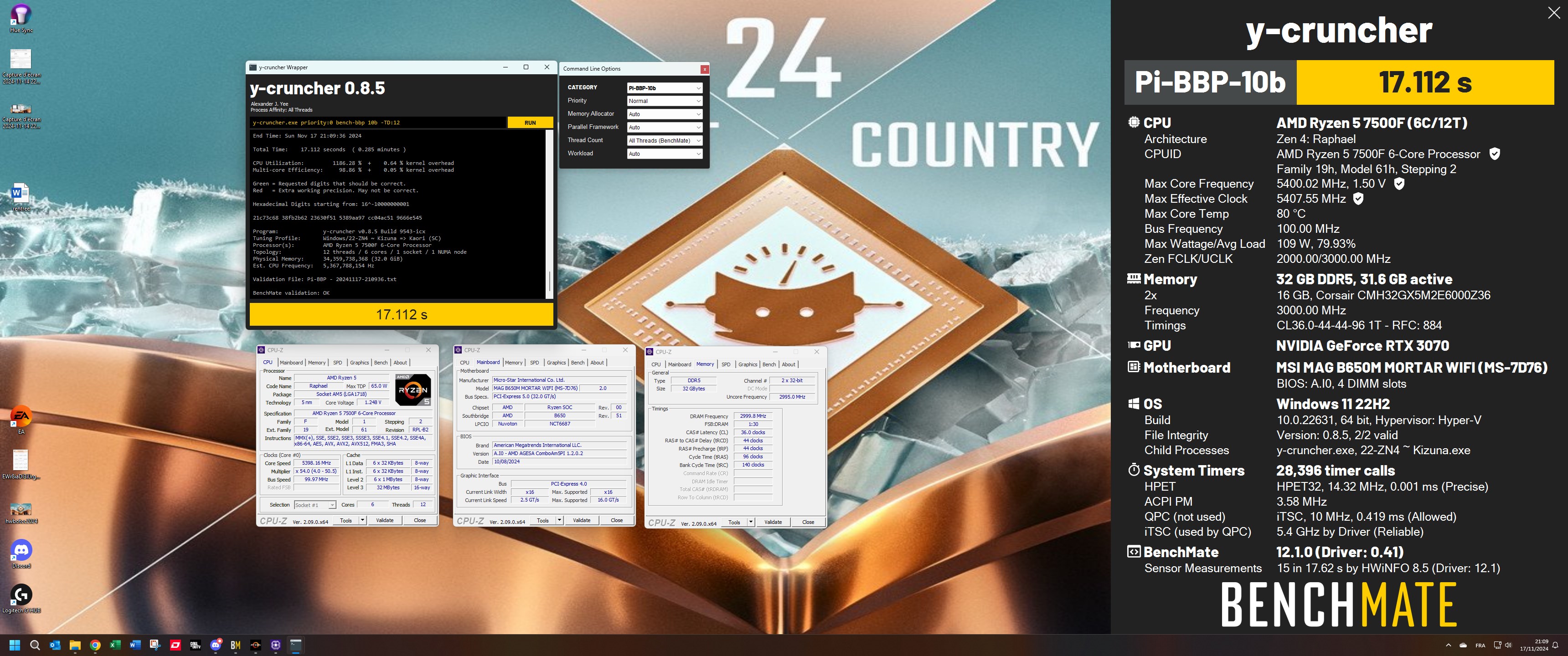1568x656 pixels.
Task: Switch to Discord in the taskbar
Action: coord(216,645)
